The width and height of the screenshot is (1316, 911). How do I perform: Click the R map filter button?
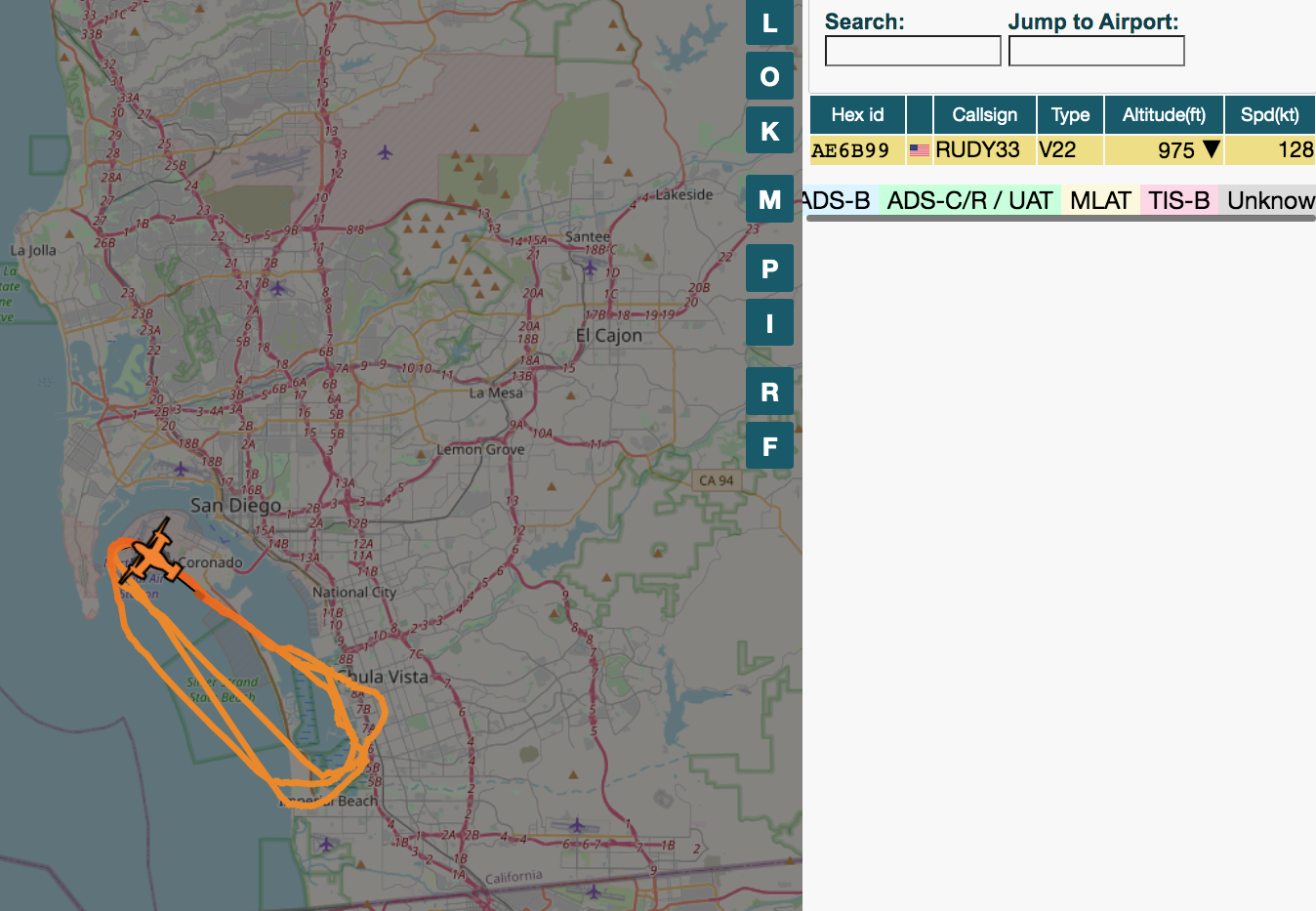click(x=769, y=392)
